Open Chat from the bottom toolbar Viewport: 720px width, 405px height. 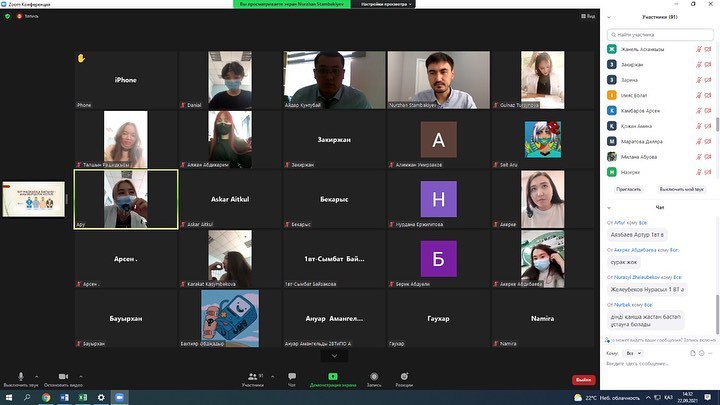(x=292, y=377)
